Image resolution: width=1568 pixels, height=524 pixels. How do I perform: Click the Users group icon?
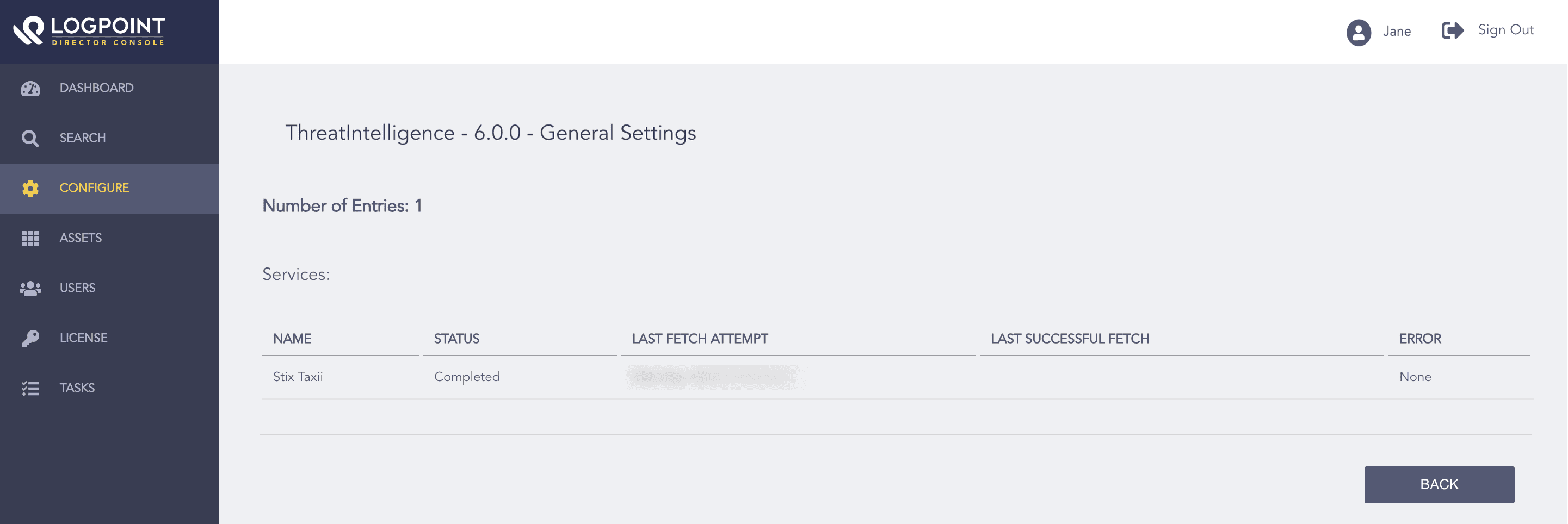click(x=30, y=288)
